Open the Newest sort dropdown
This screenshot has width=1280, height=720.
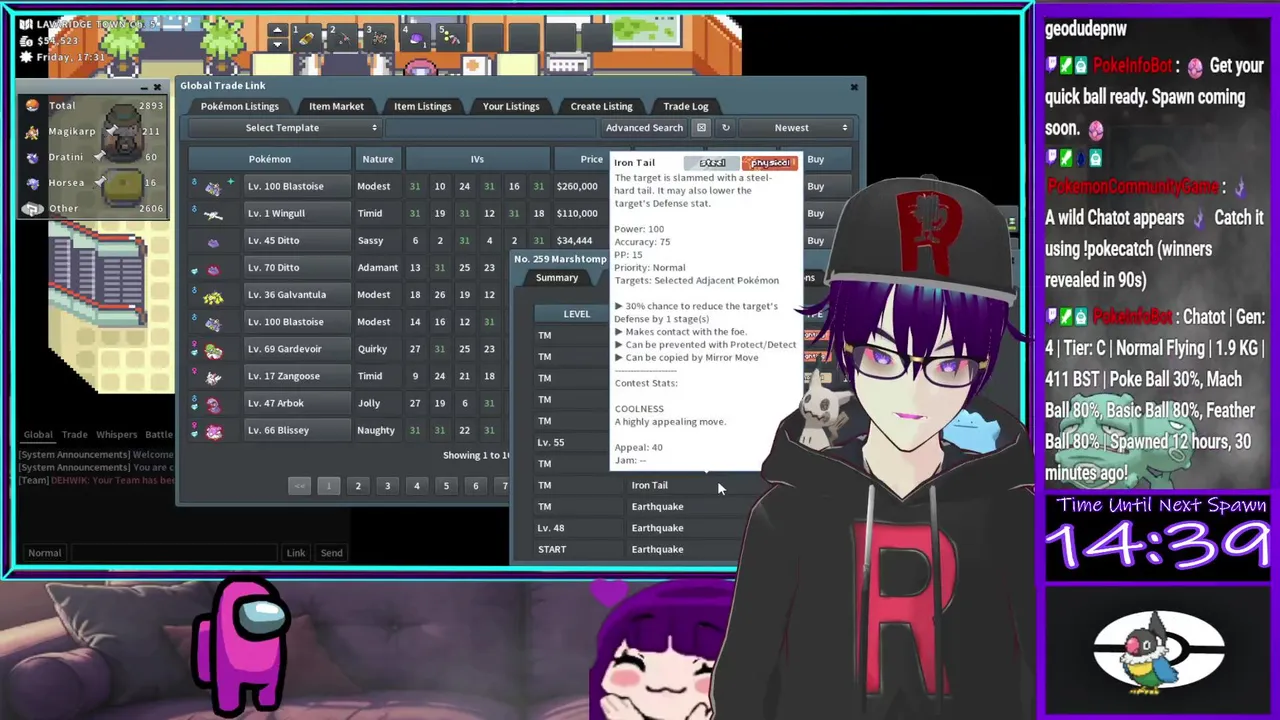point(796,128)
